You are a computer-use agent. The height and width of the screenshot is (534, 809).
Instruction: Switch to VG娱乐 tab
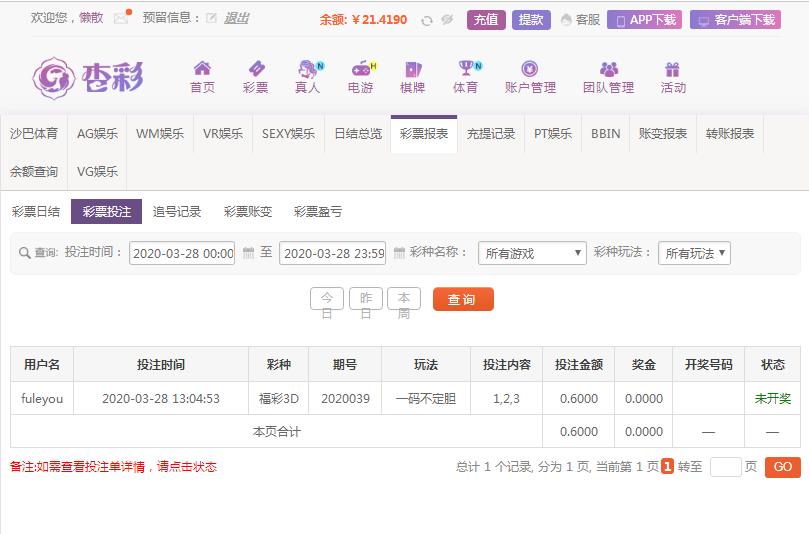click(97, 171)
